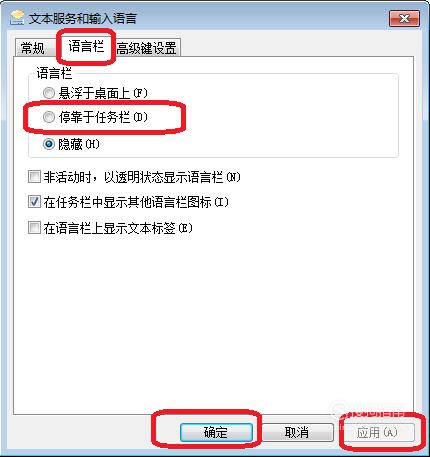Viewport: 430px width, 457px height.
Task: Choose the 停靠于任务栏 radio circle
Action: point(49,117)
